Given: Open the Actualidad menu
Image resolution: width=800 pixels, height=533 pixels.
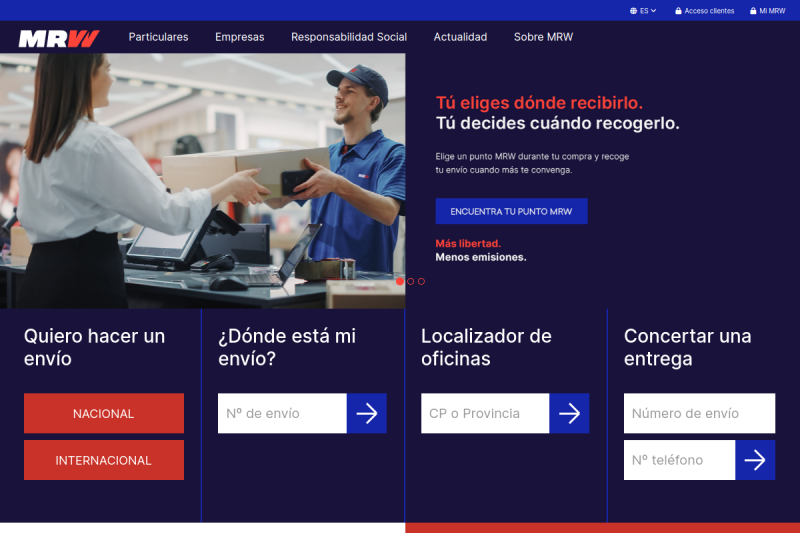Looking at the screenshot, I should tap(460, 37).
